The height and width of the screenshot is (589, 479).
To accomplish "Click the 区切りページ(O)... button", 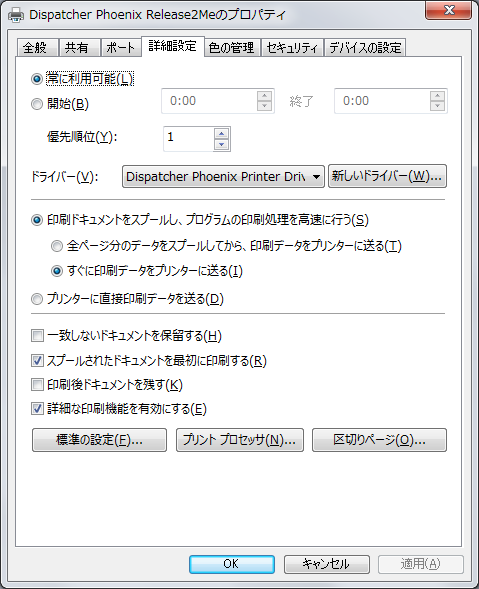I will tap(379, 440).
